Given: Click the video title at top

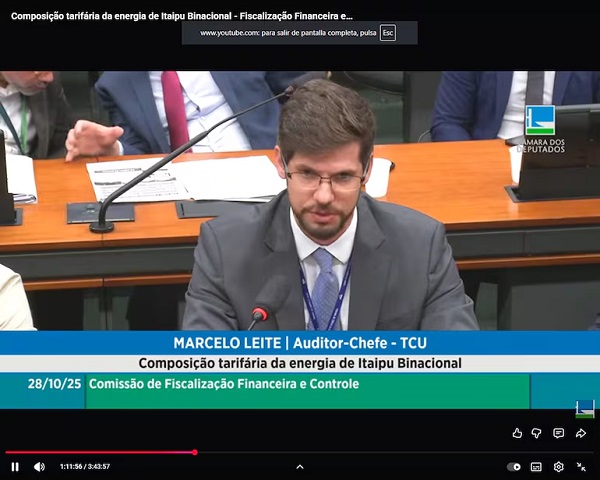Looking at the screenshot, I should 181,16.
